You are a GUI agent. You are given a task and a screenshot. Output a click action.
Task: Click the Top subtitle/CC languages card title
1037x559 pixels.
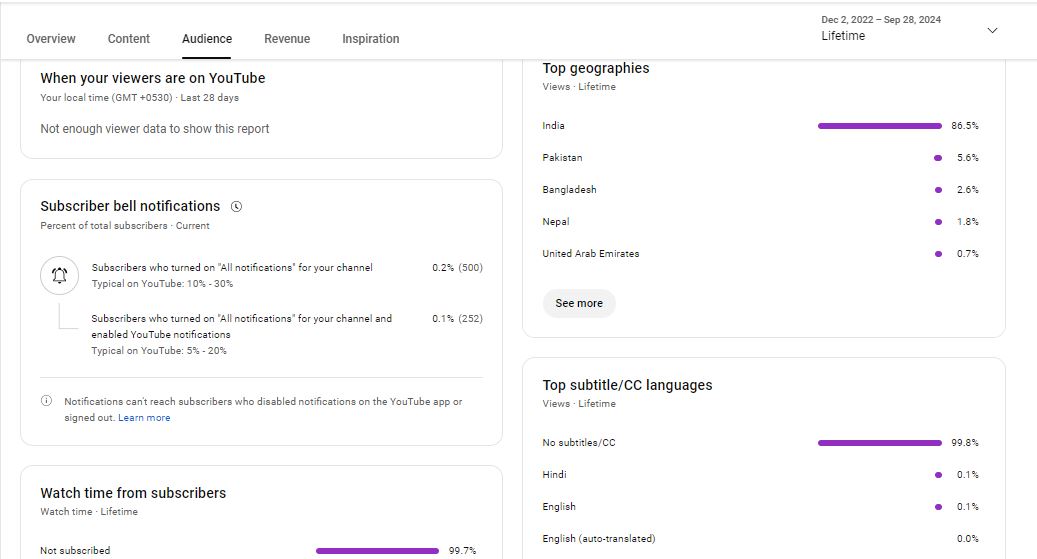click(x=627, y=385)
